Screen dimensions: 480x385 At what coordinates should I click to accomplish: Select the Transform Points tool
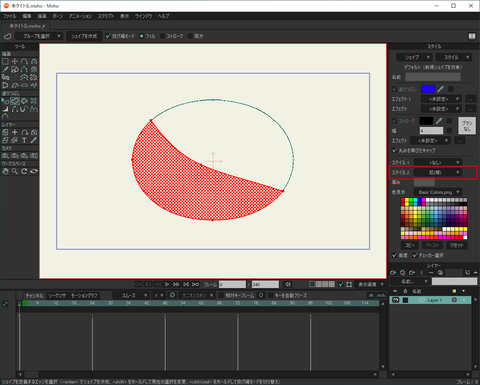tap(15, 61)
